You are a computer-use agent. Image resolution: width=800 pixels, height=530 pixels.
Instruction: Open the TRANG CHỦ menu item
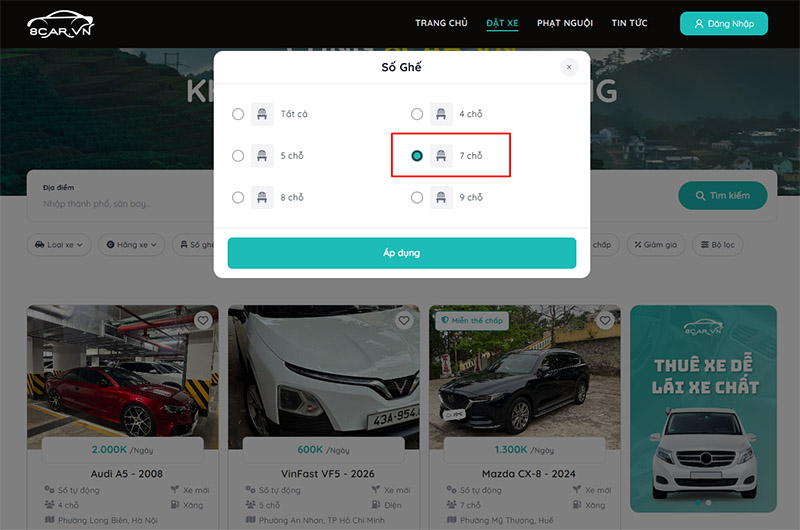pyautogui.click(x=441, y=23)
